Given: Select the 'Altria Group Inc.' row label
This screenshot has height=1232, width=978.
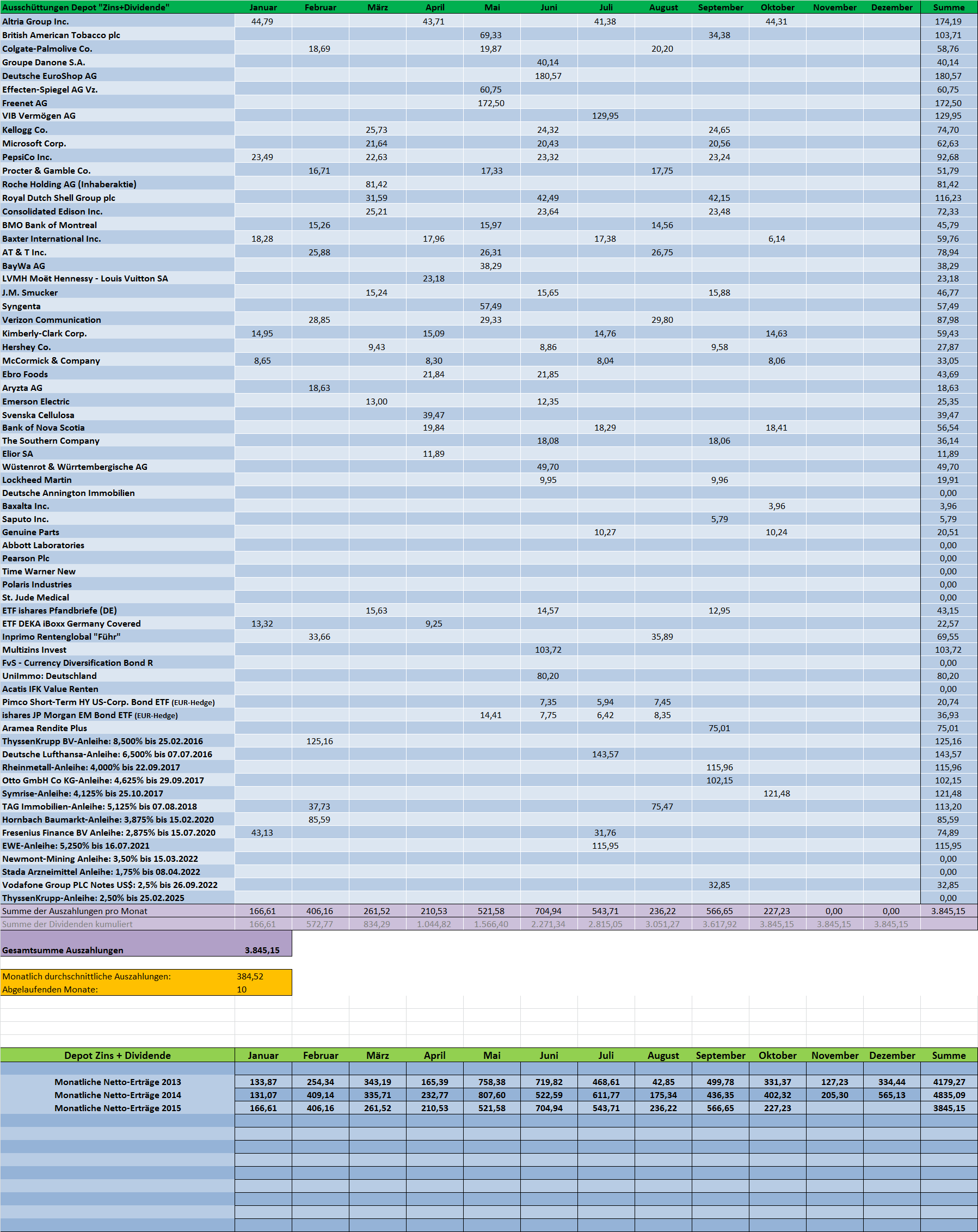Looking at the screenshot, I should [35, 22].
